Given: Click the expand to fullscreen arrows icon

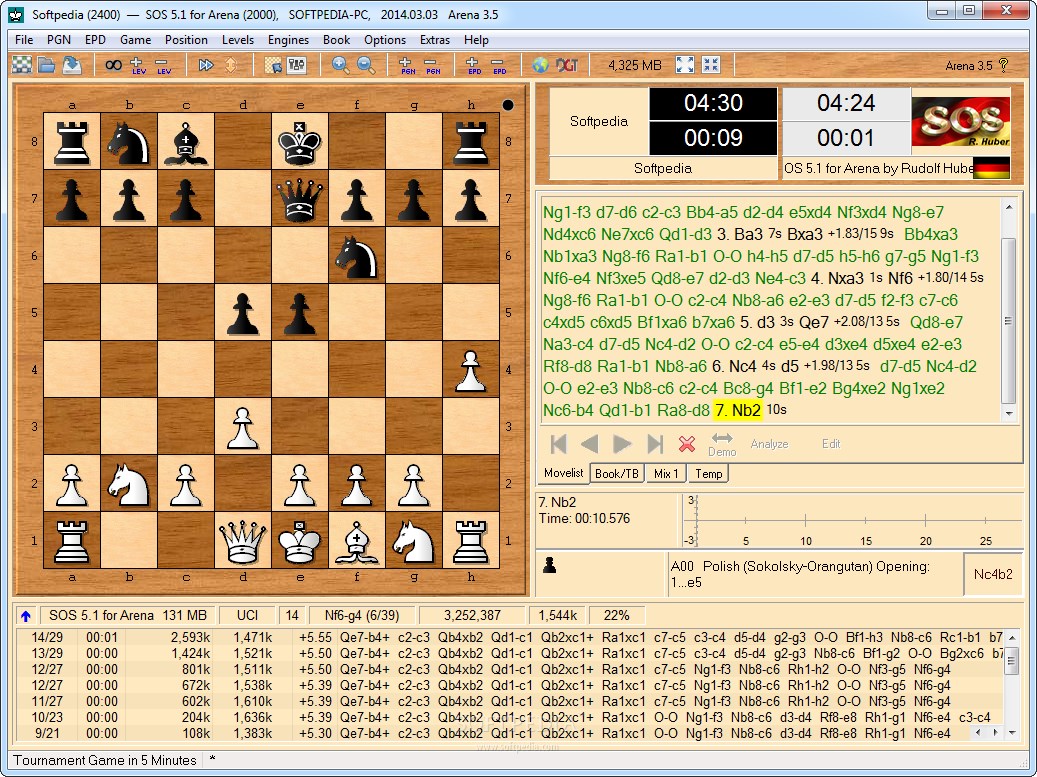Looking at the screenshot, I should [685, 65].
